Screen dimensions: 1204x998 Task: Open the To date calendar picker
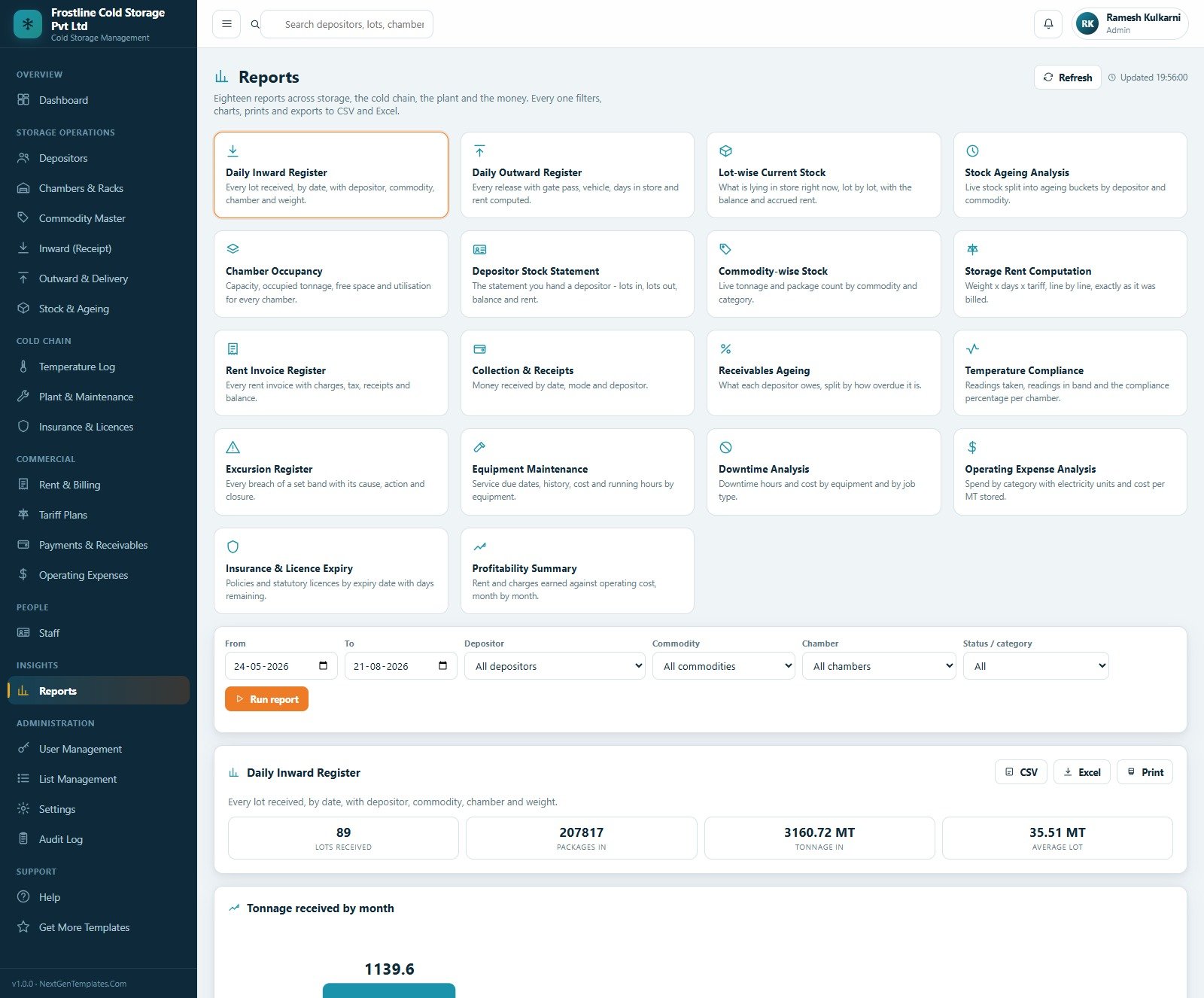(x=442, y=665)
